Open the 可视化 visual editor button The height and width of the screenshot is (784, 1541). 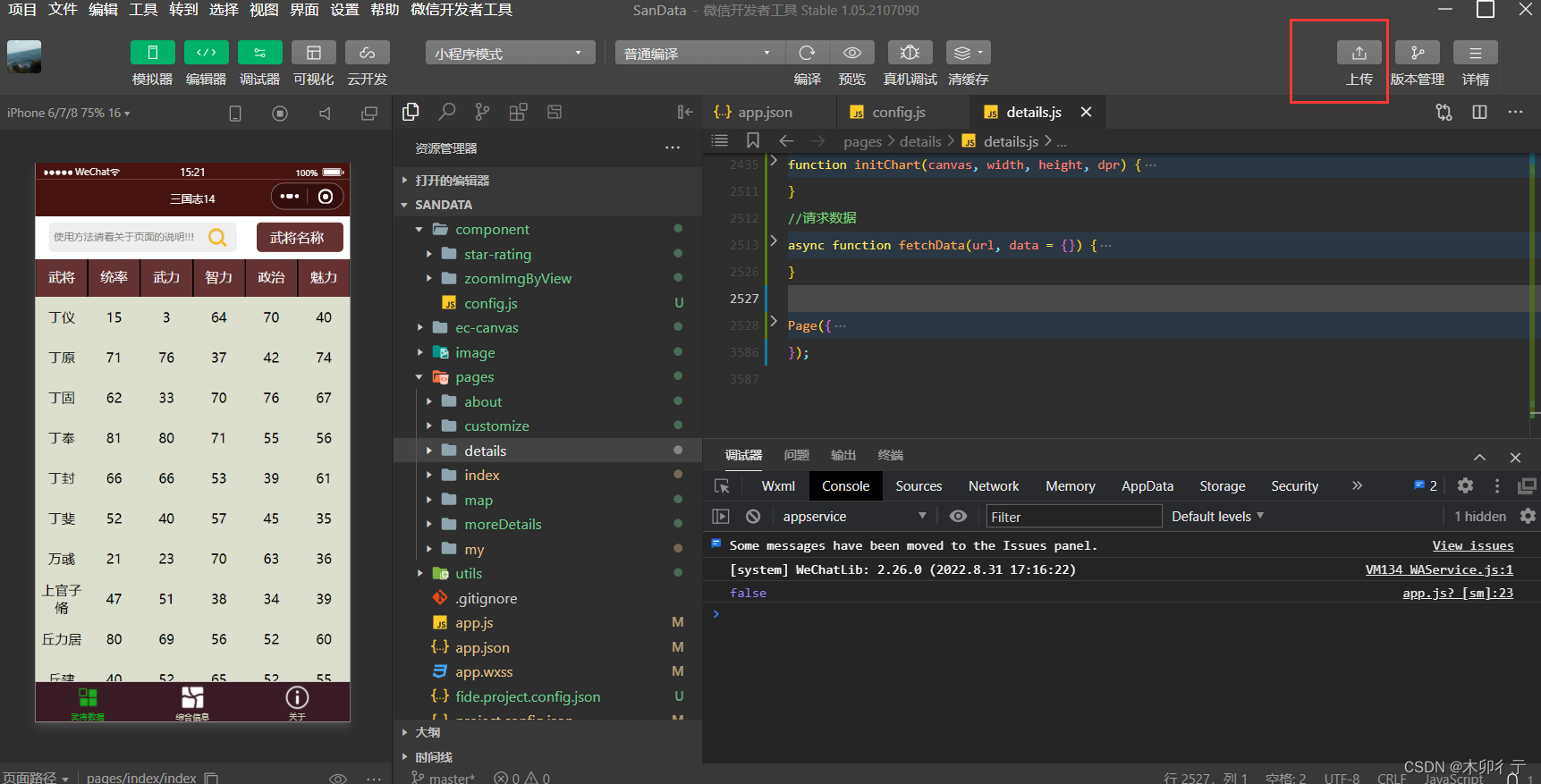pyautogui.click(x=313, y=53)
